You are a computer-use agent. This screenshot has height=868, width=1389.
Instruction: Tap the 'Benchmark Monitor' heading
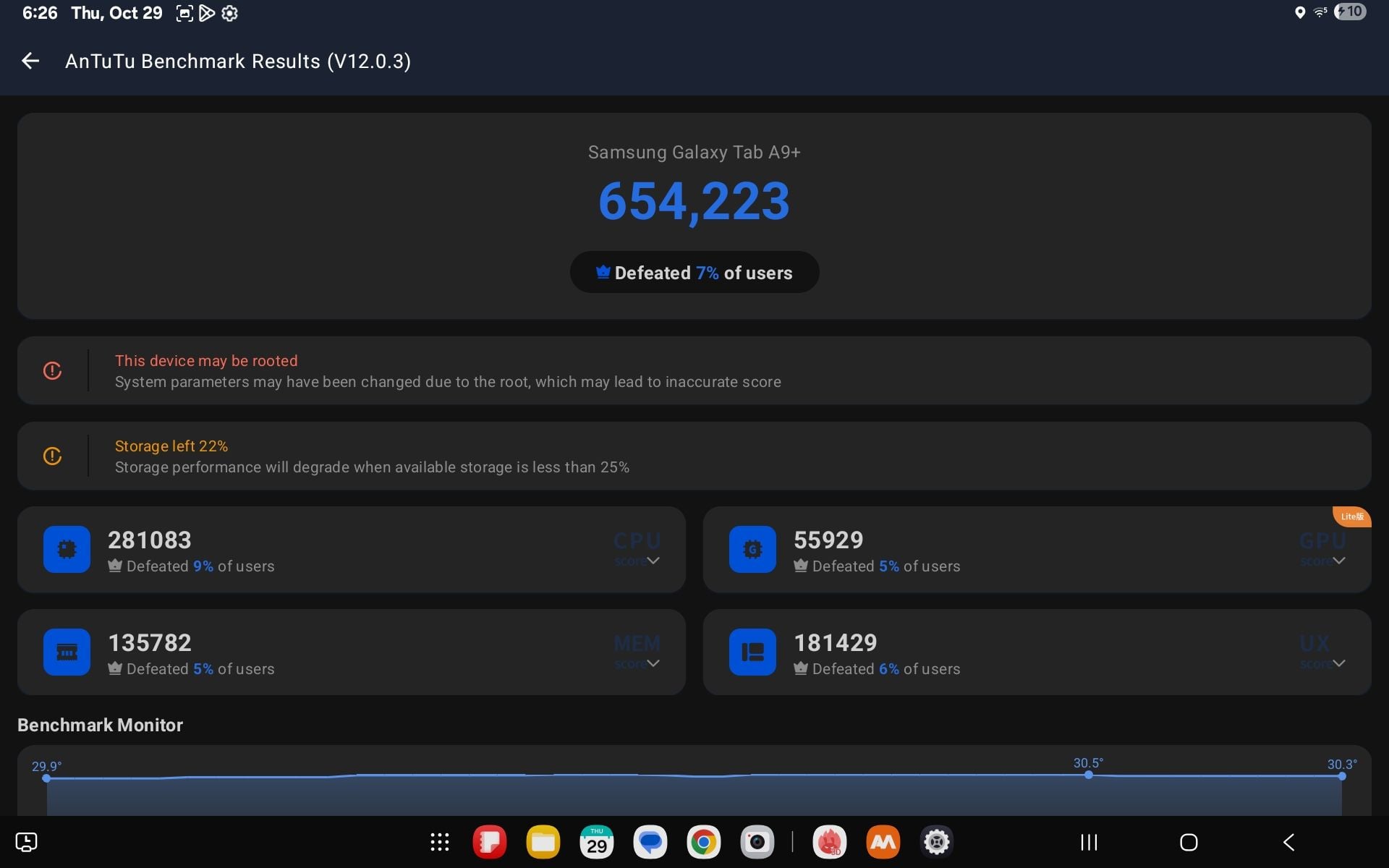coord(100,725)
